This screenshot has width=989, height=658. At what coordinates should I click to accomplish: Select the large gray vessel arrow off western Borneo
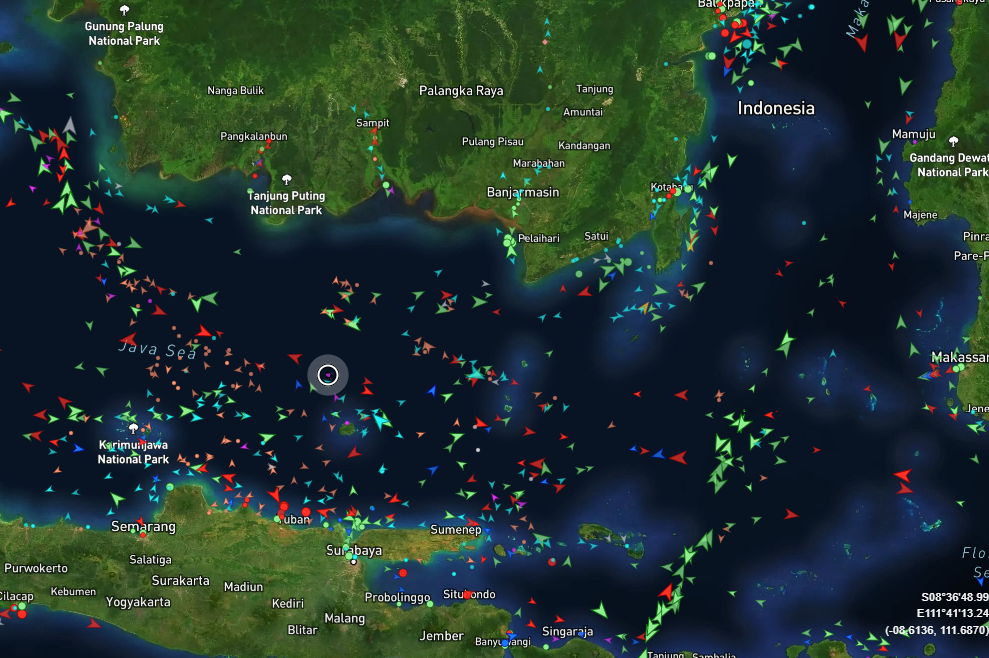click(69, 125)
